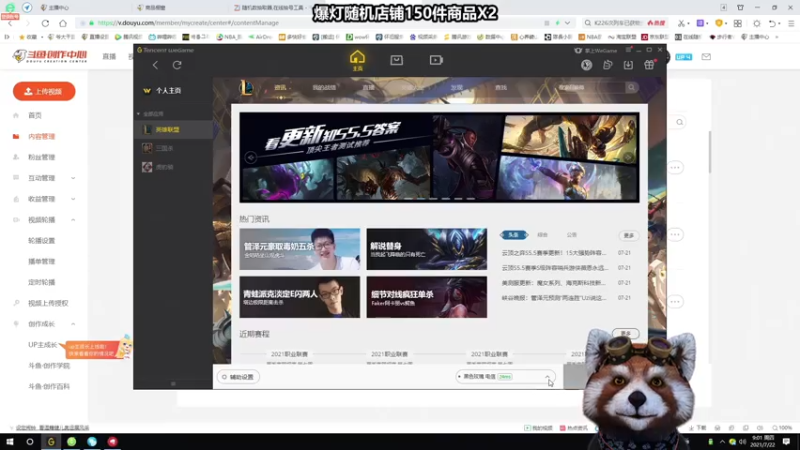Open the WeGame download manager icon
Screen dimensions: 800x450
coord(628,65)
